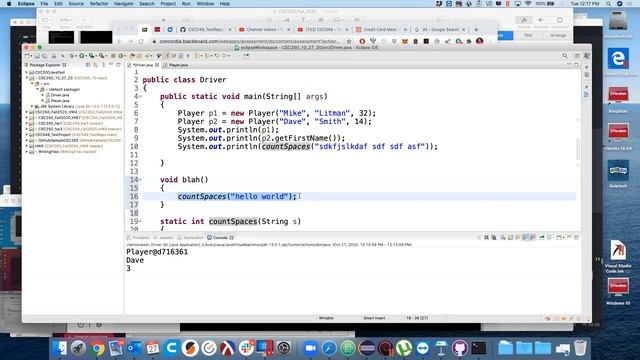Click the browser address bar with blackboard URL
Viewport: 640px width, 360px height.
[x=249, y=41]
